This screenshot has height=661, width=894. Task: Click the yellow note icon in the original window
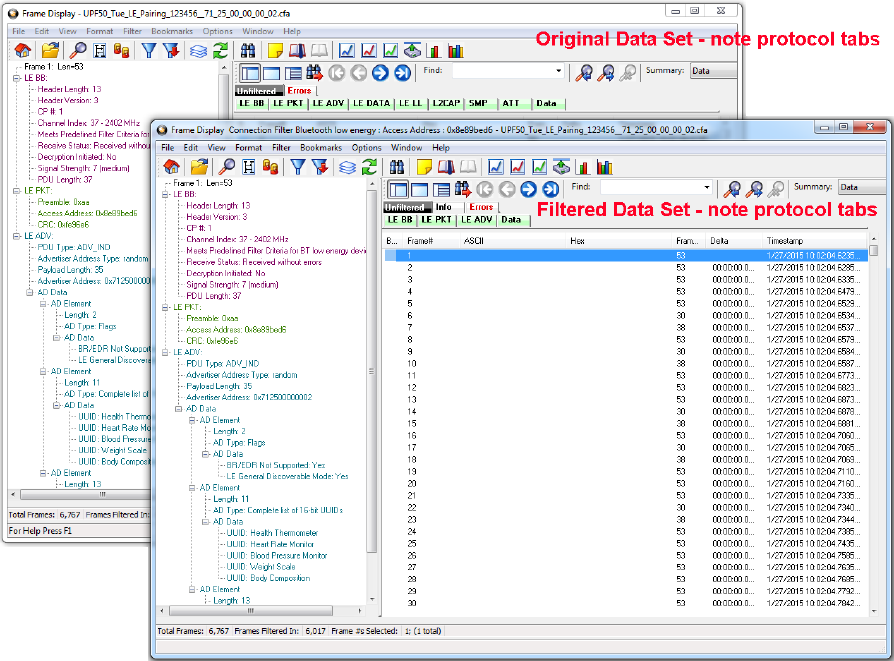[273, 50]
